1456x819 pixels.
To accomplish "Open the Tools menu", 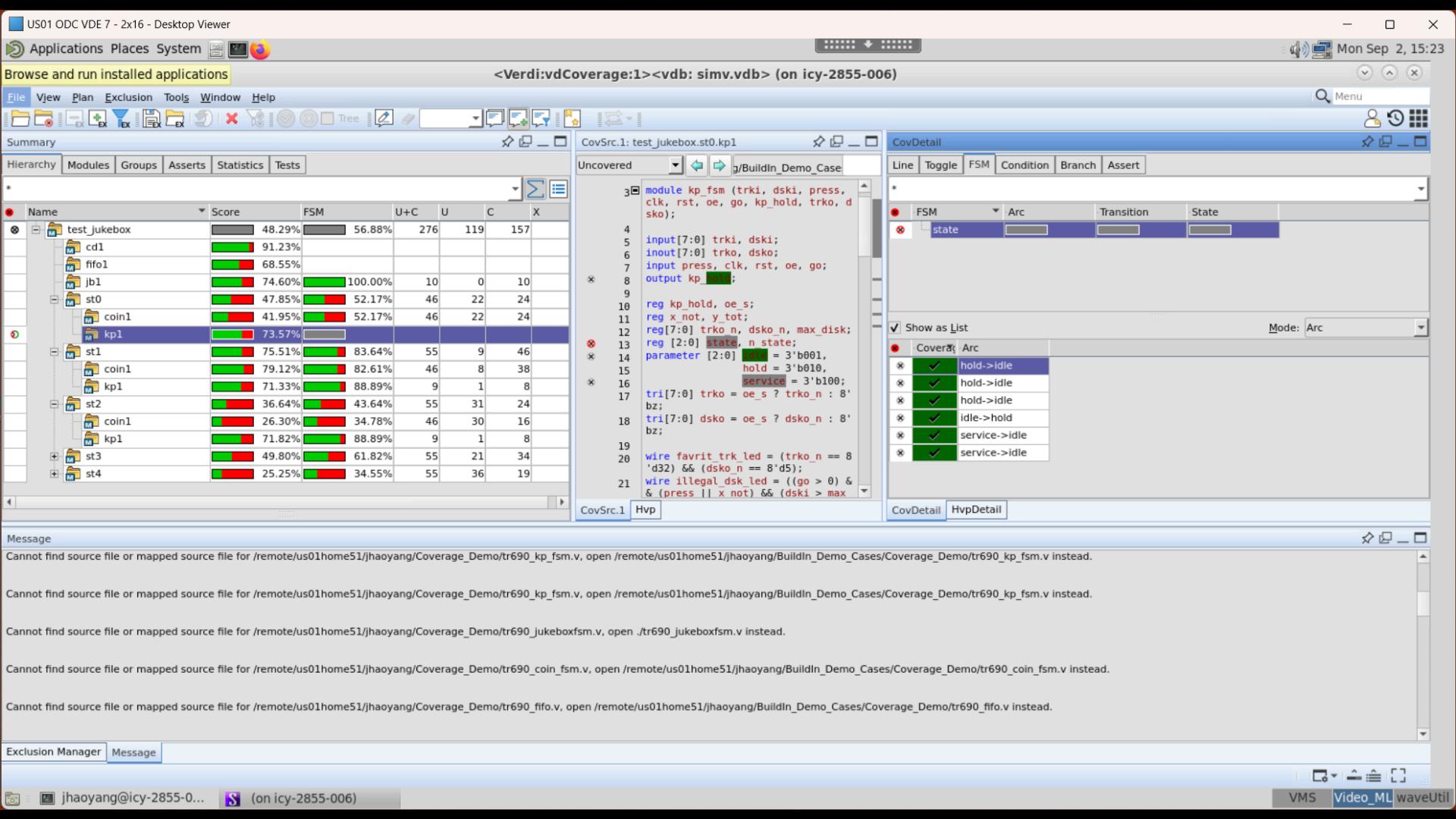I will tap(176, 97).
